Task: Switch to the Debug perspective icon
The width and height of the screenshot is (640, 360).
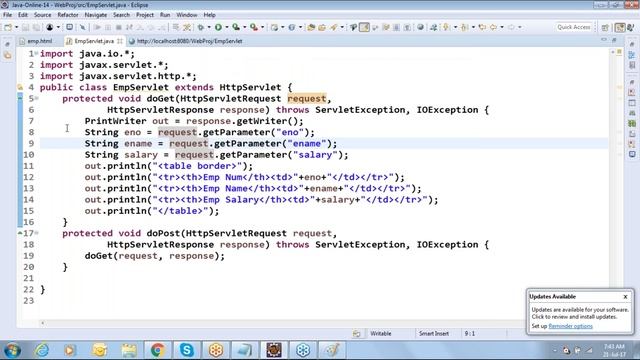Action: 631,27
